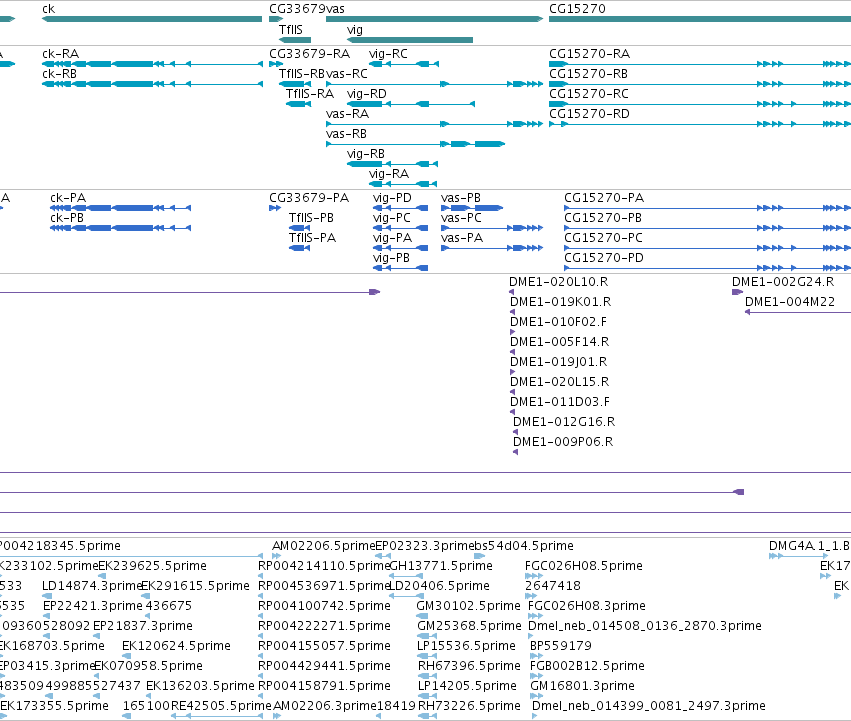Click EST Dmel_neb_014508_0136_2870.3prime

click(x=645, y=626)
